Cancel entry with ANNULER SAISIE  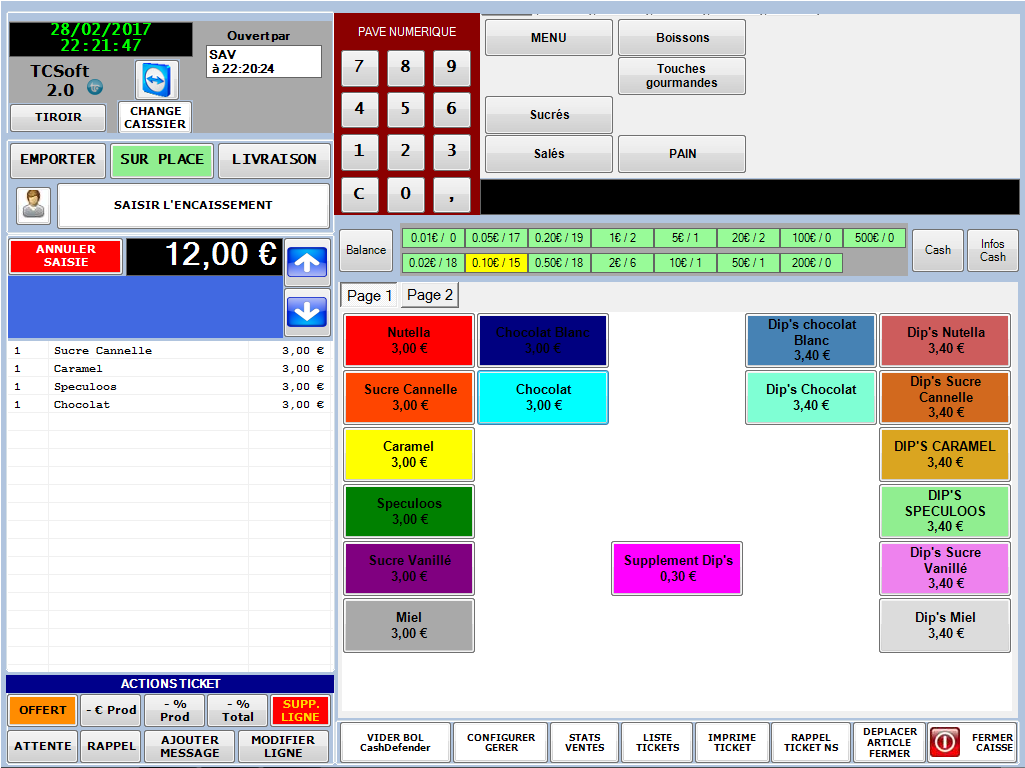click(x=63, y=255)
